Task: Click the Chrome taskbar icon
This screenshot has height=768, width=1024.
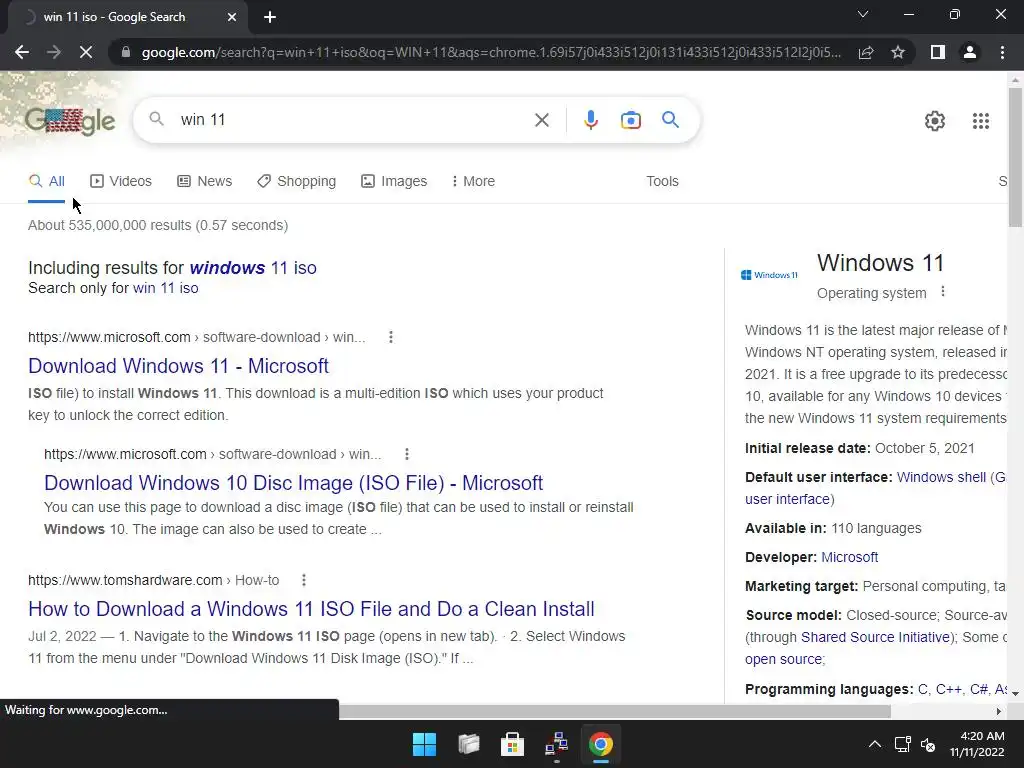Action: point(601,744)
